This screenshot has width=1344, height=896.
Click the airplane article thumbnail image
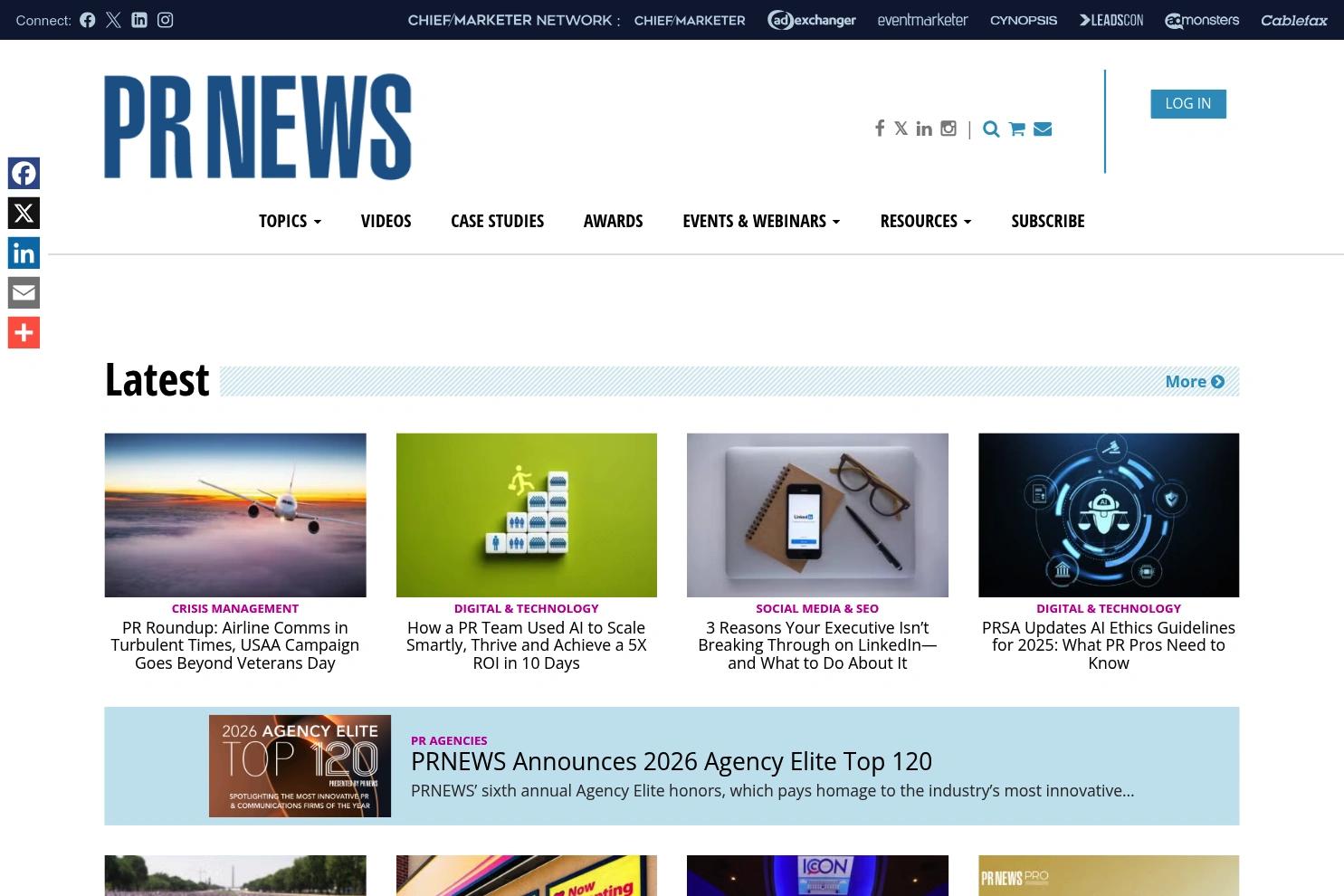tap(234, 514)
